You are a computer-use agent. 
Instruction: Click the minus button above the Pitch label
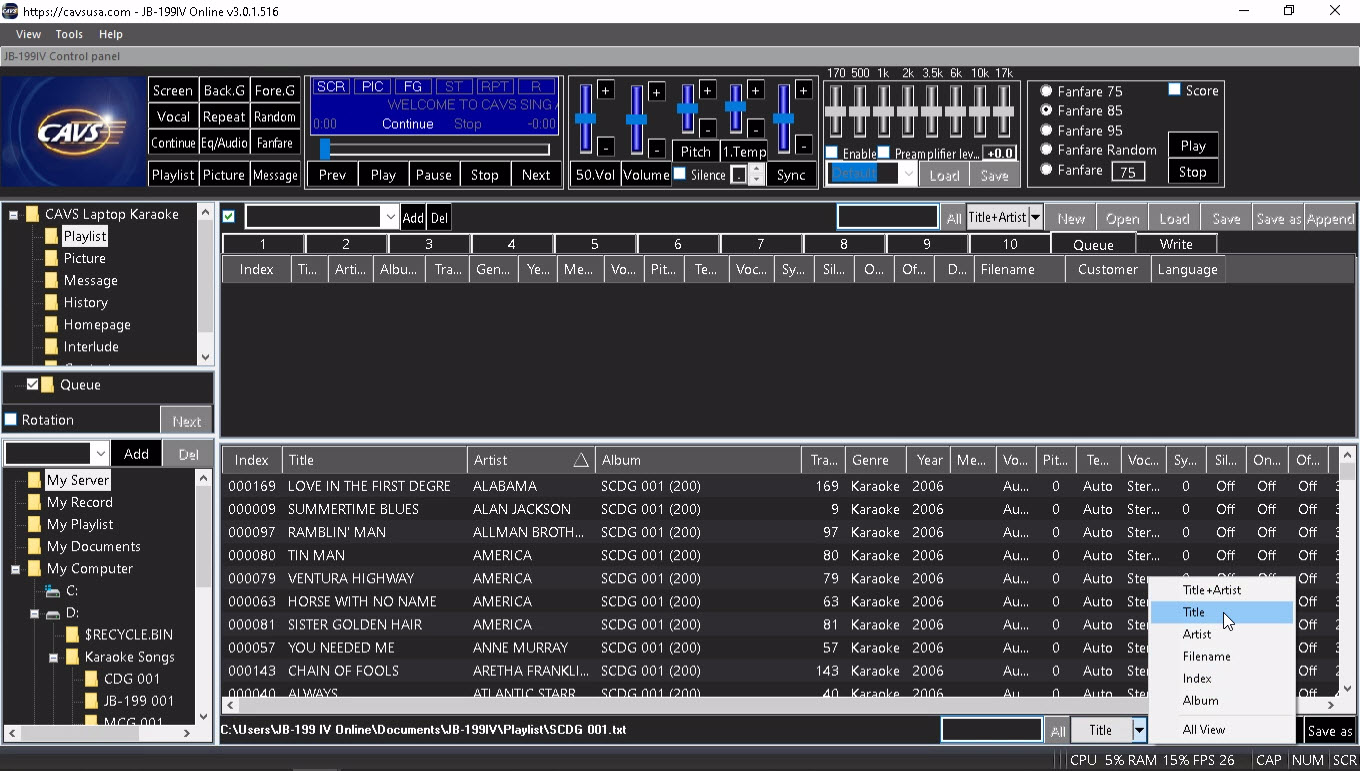coord(707,128)
